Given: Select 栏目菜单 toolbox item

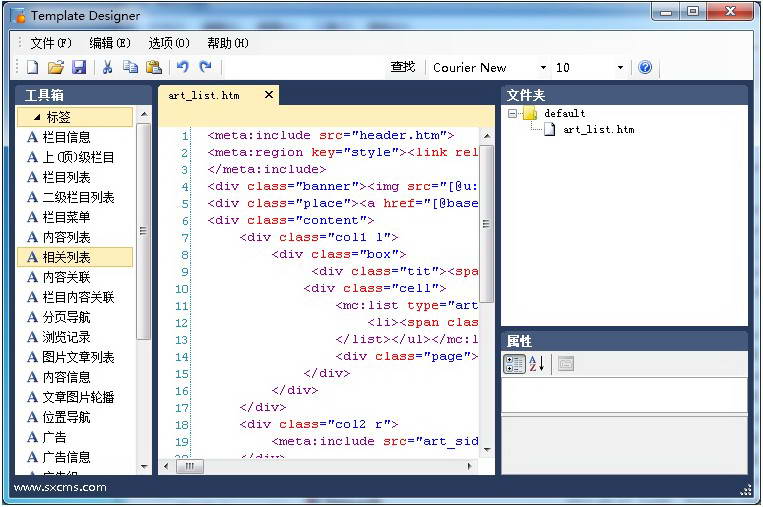Looking at the screenshot, I should pos(74,217).
